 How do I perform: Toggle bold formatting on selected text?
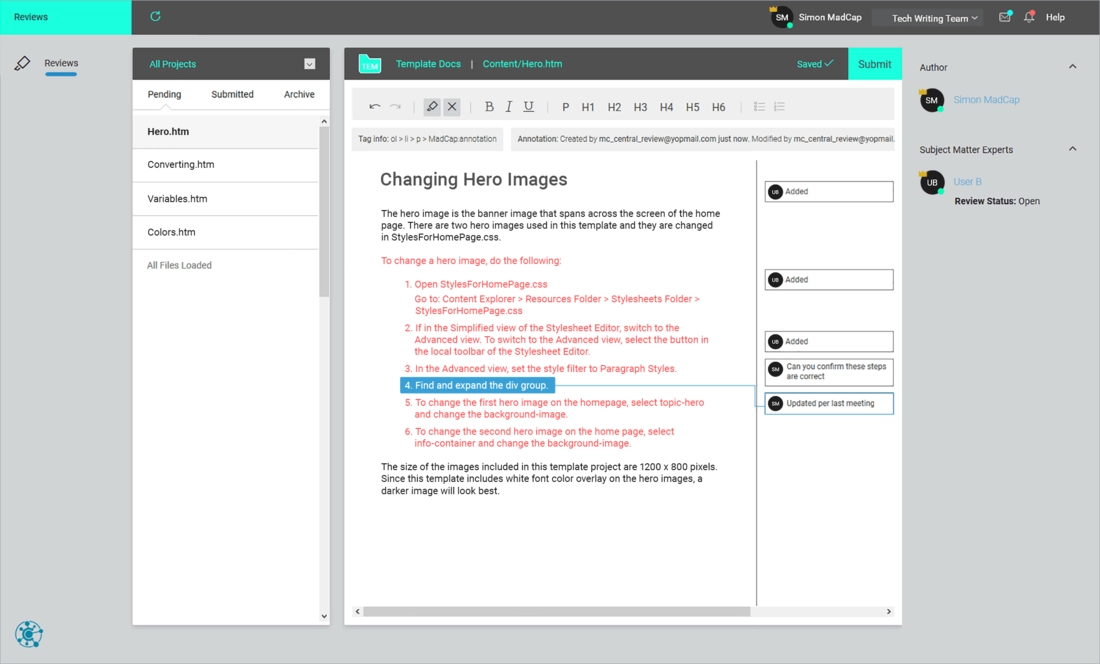pos(489,106)
